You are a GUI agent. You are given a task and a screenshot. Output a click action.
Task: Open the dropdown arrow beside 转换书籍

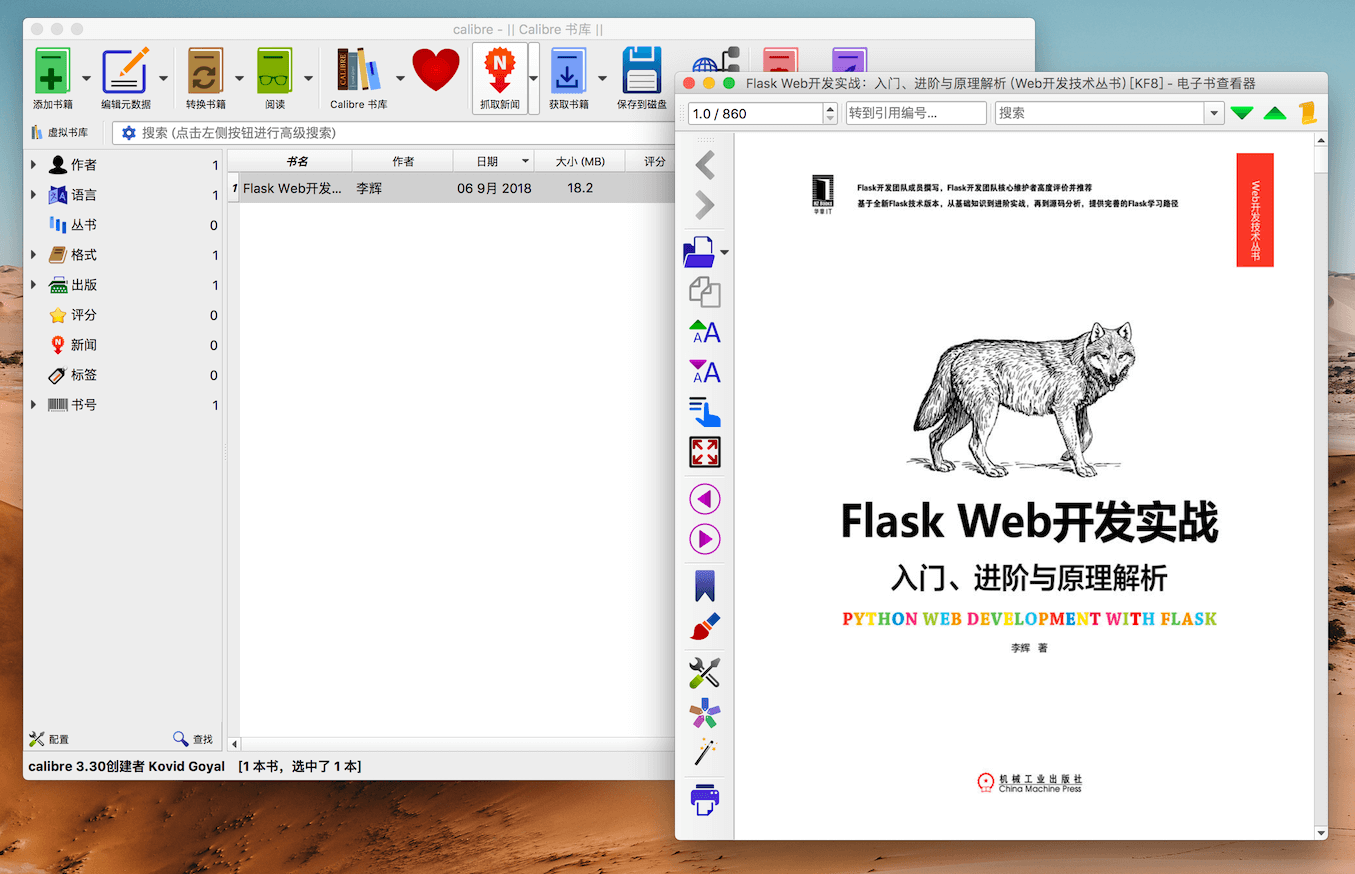(239, 78)
